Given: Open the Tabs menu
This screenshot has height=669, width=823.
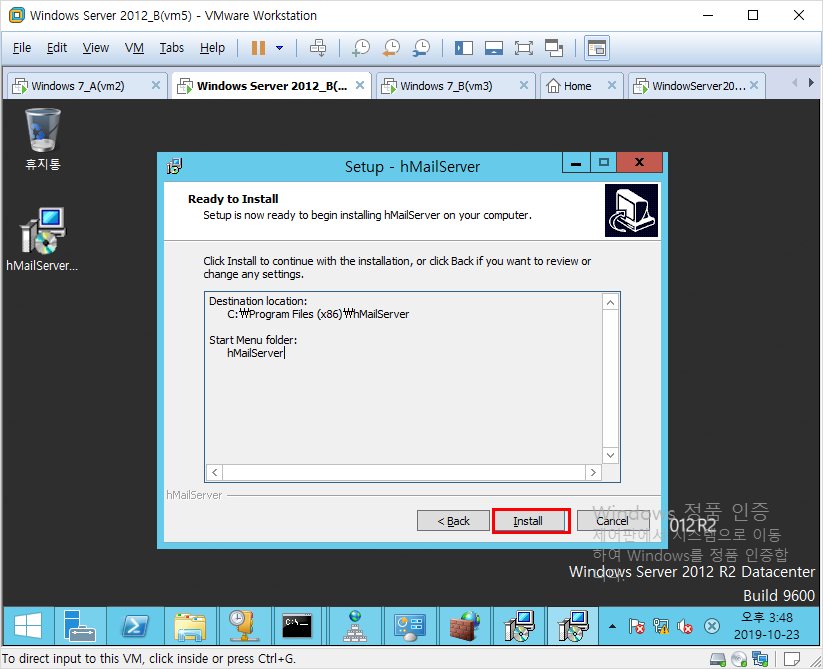Looking at the screenshot, I should (172, 48).
